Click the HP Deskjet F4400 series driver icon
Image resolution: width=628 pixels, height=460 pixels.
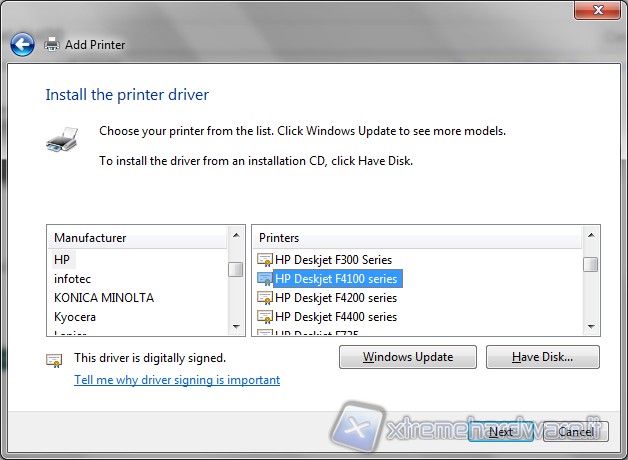pyautogui.click(x=265, y=317)
